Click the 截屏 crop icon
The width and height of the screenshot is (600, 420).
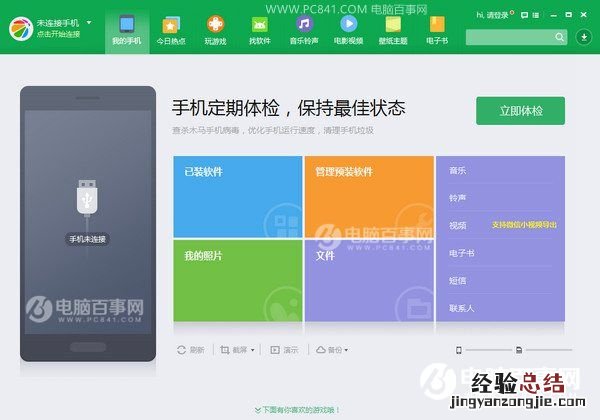[x=225, y=350]
